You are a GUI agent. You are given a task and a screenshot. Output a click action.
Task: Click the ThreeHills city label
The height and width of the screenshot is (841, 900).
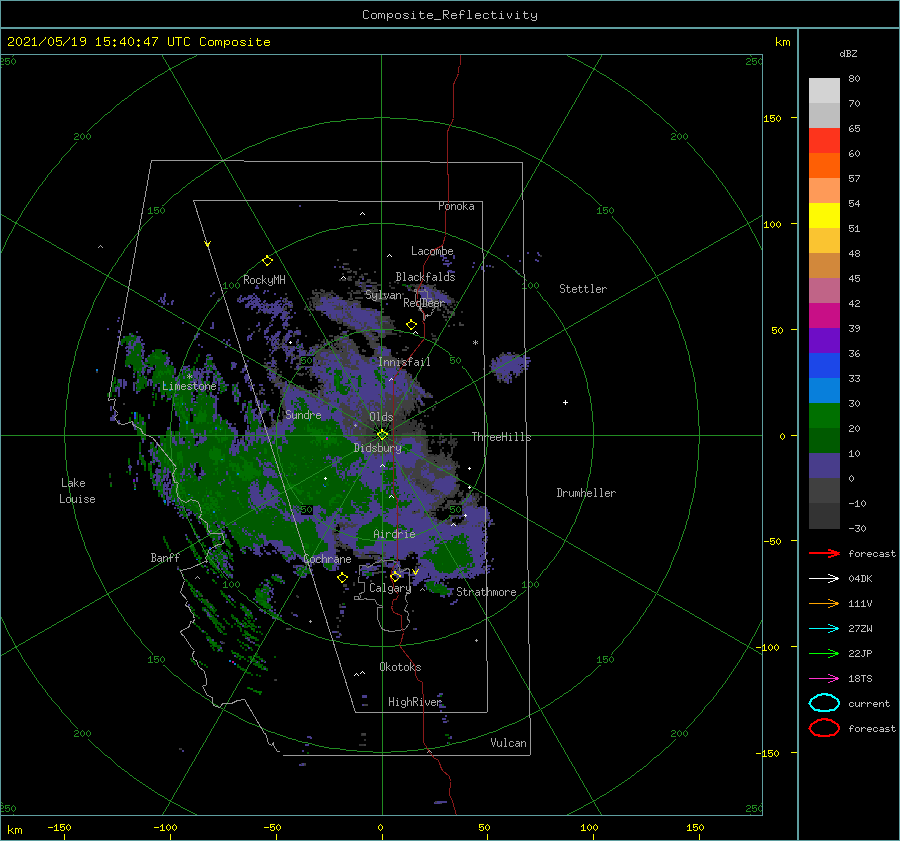click(501, 437)
